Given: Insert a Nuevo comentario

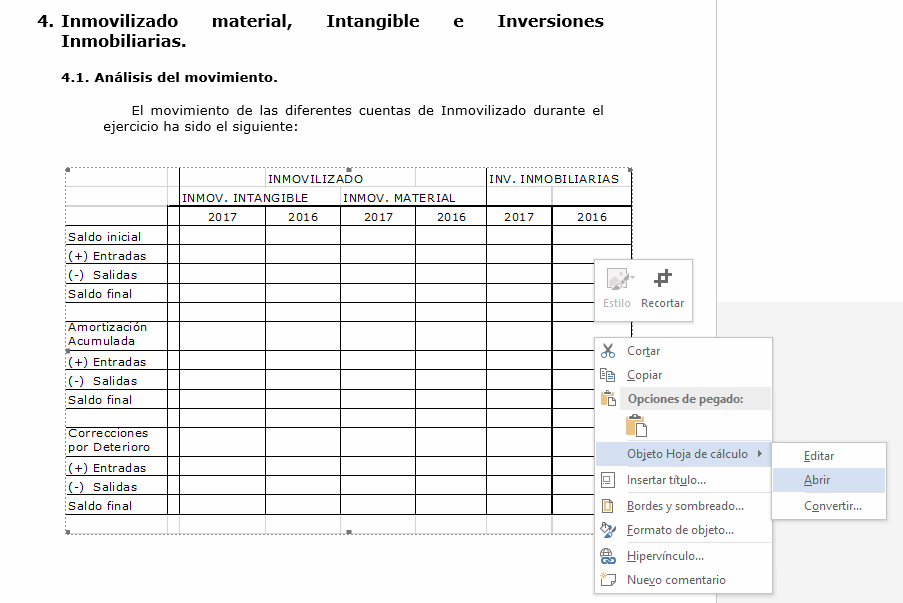Looking at the screenshot, I should pos(675,580).
